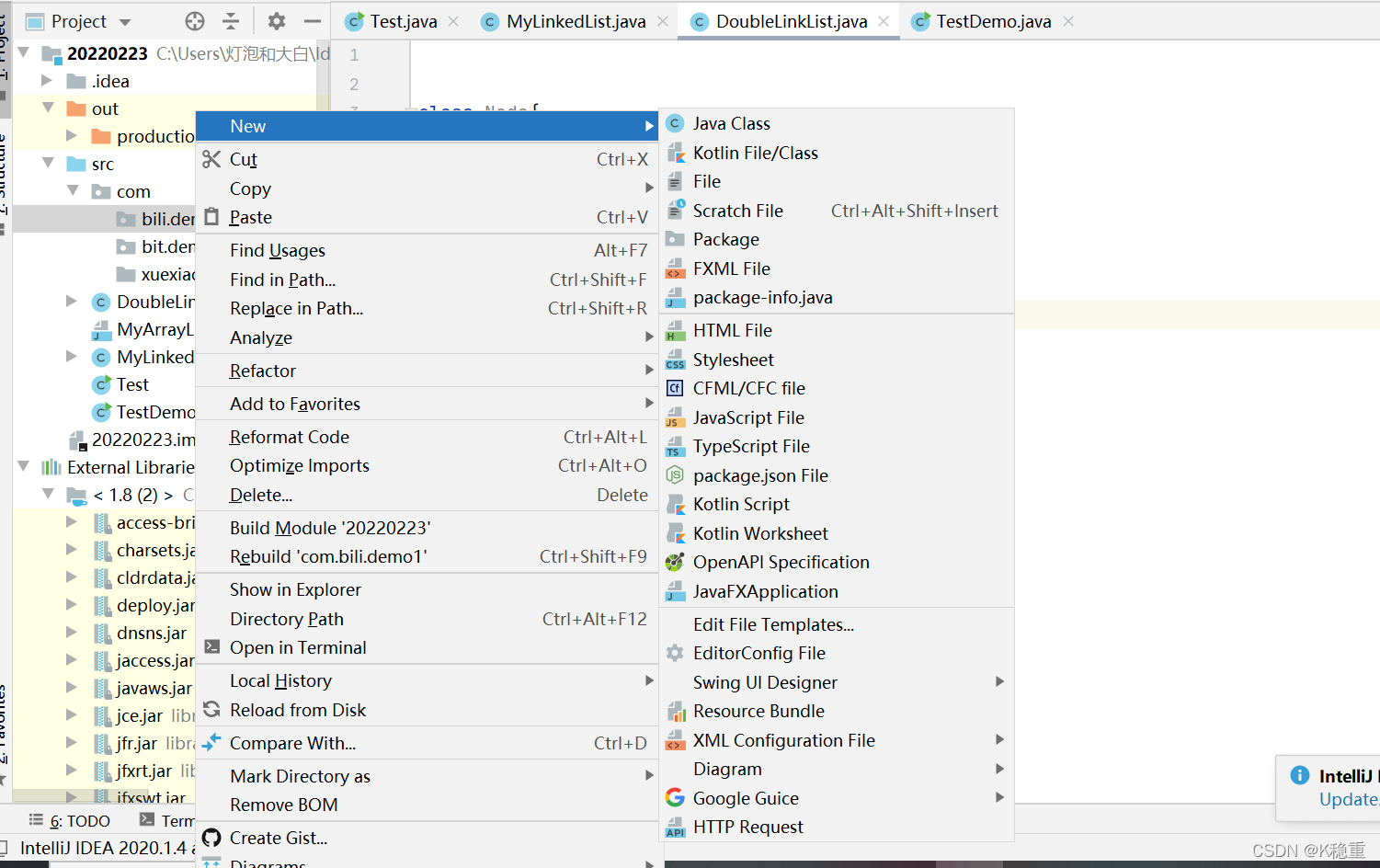Collapse the out folder
The image size is (1380, 868).
[x=48, y=108]
